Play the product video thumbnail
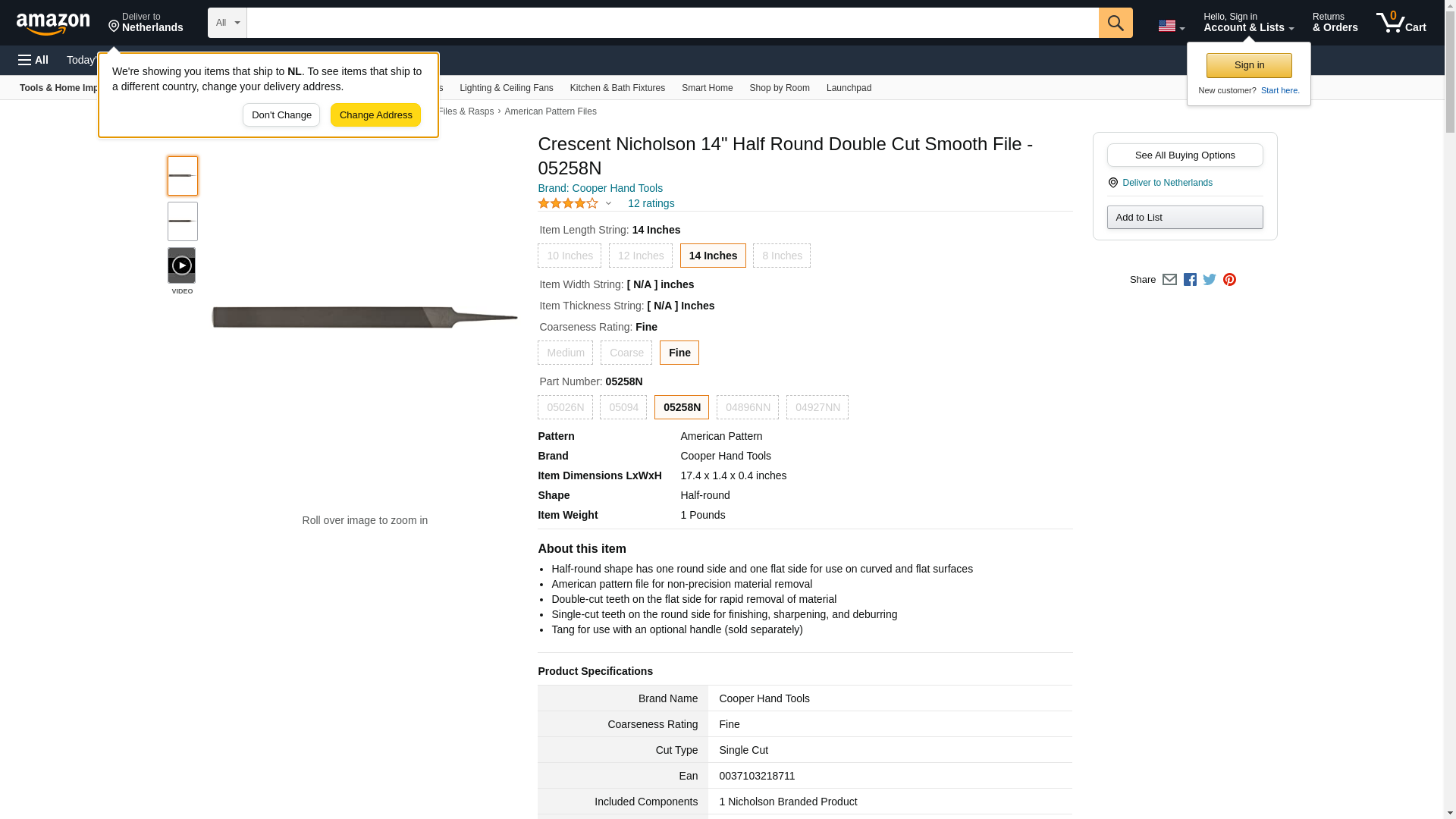1456x819 pixels. click(x=182, y=265)
